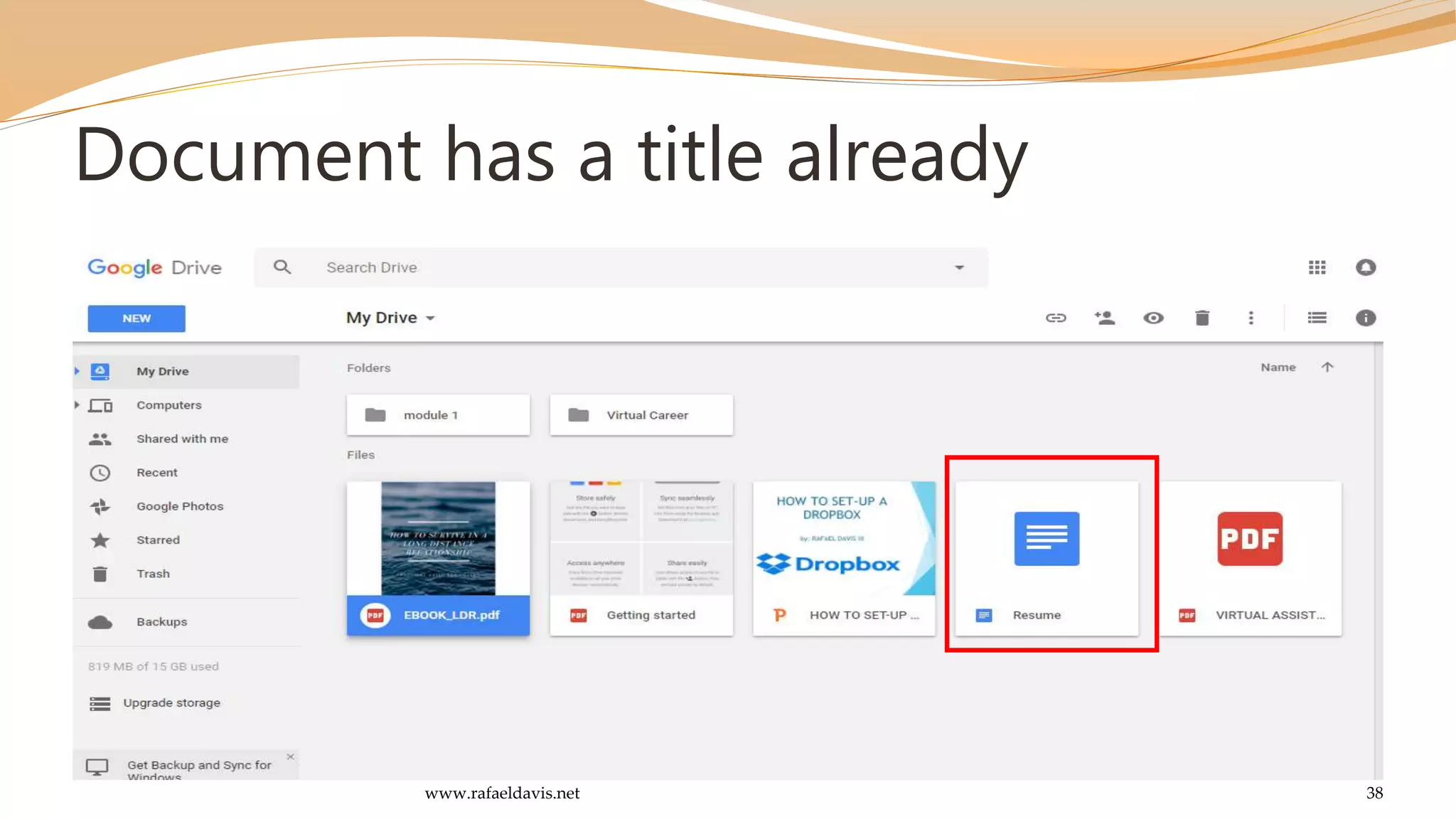Click the preview eye icon

[1153, 318]
